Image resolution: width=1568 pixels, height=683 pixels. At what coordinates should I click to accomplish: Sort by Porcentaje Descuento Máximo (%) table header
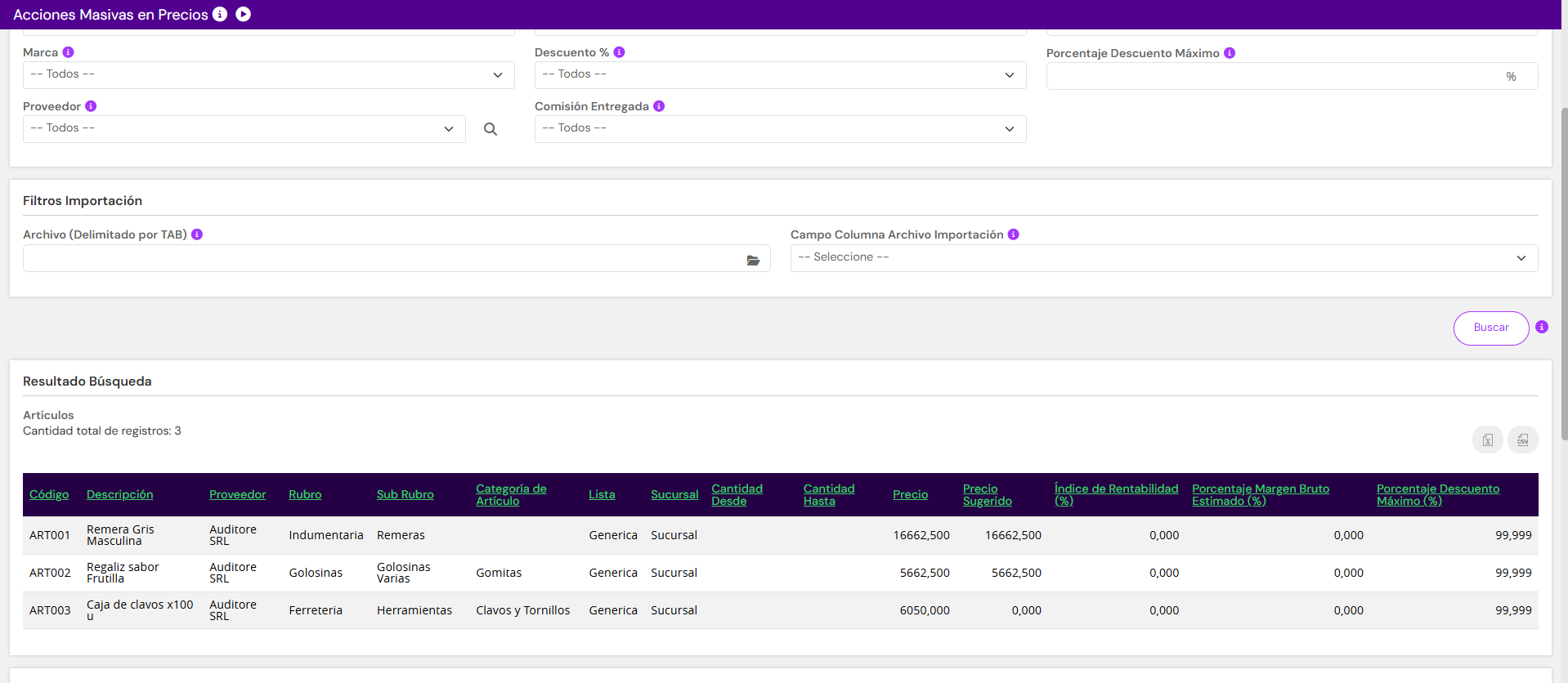1438,494
